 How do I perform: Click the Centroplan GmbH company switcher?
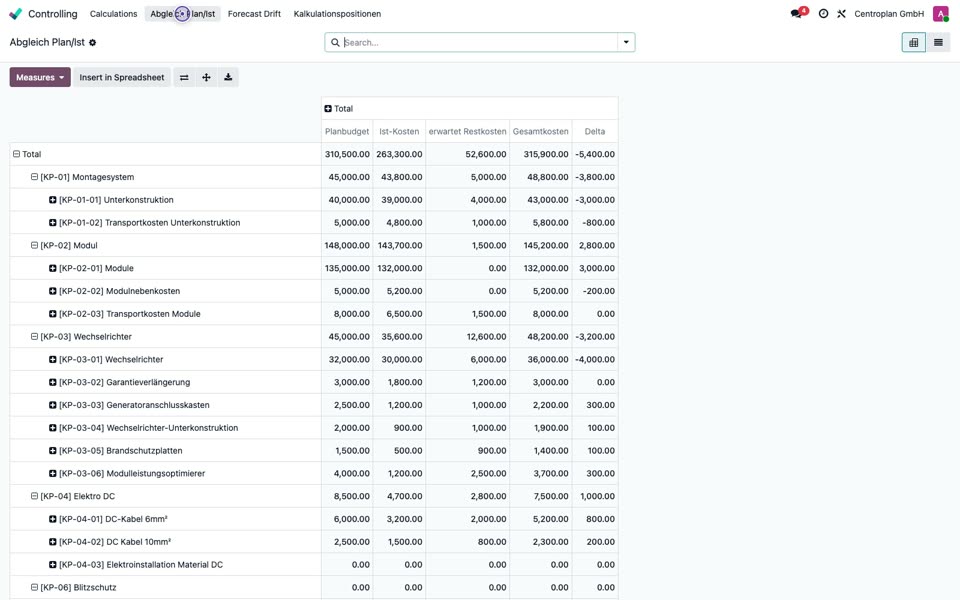click(889, 13)
